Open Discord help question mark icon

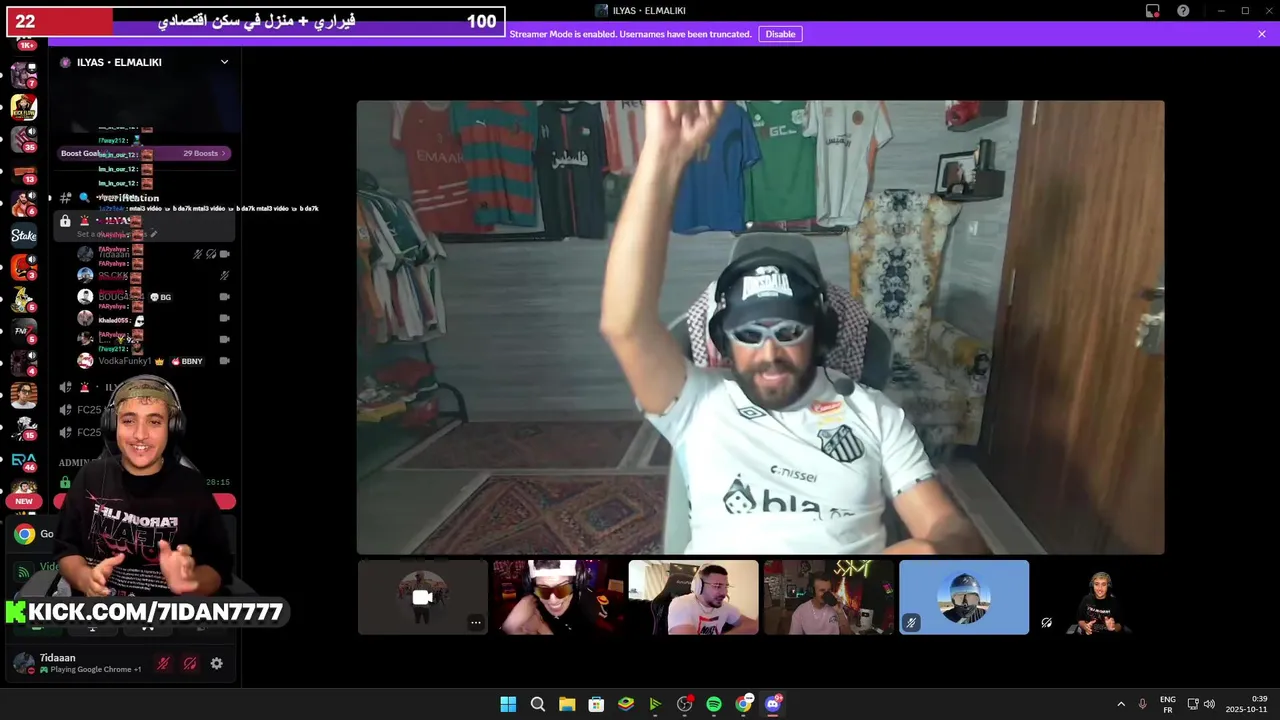1184,11
